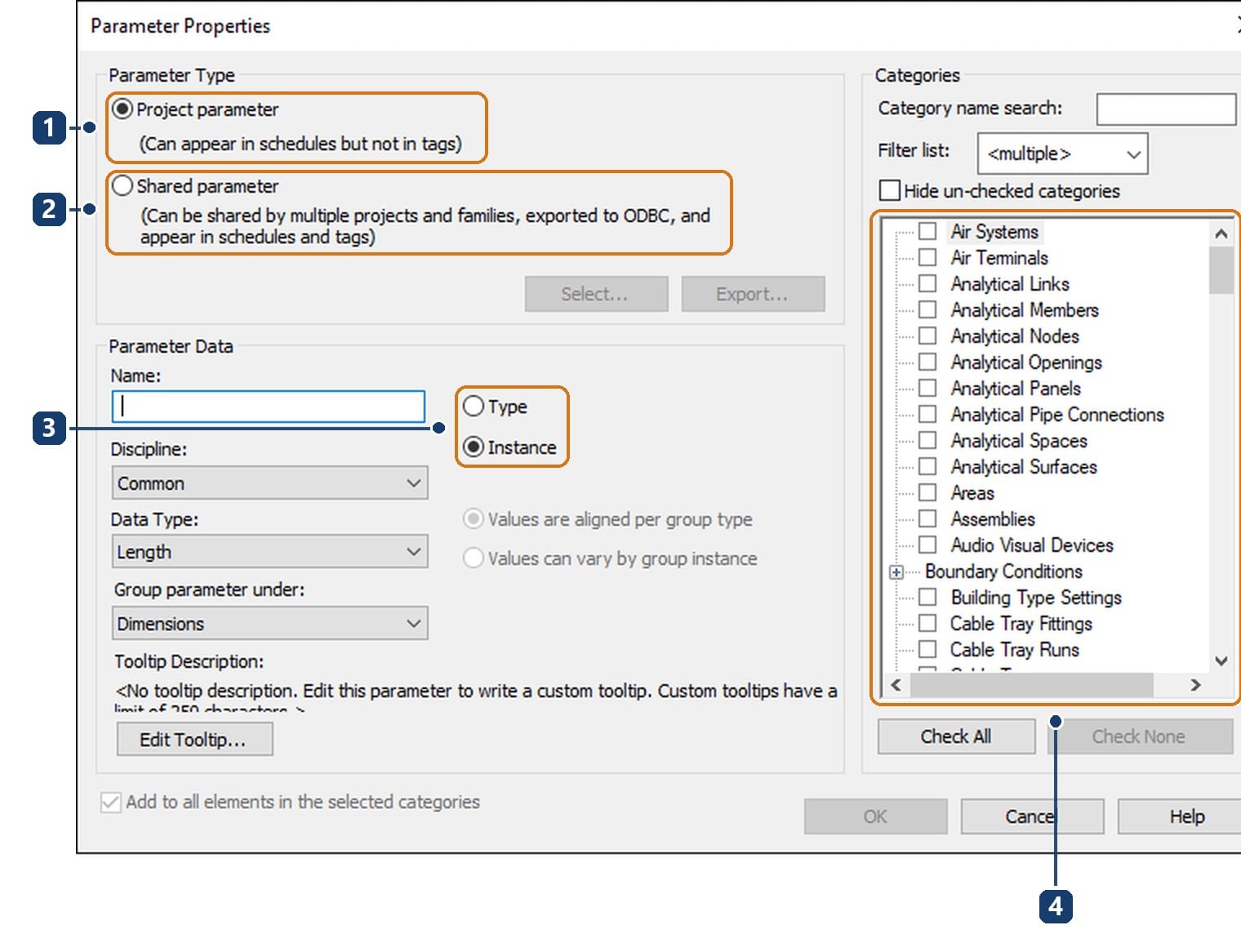Select the Project parameter radio button
The width and height of the screenshot is (1241, 952).
122,109
